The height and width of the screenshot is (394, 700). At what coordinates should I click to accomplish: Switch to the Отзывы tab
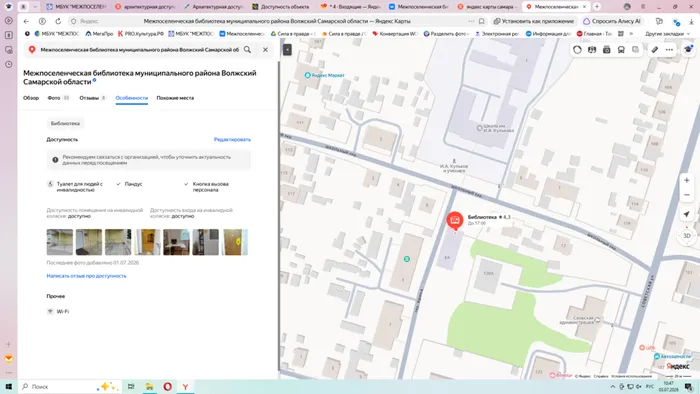click(92, 98)
